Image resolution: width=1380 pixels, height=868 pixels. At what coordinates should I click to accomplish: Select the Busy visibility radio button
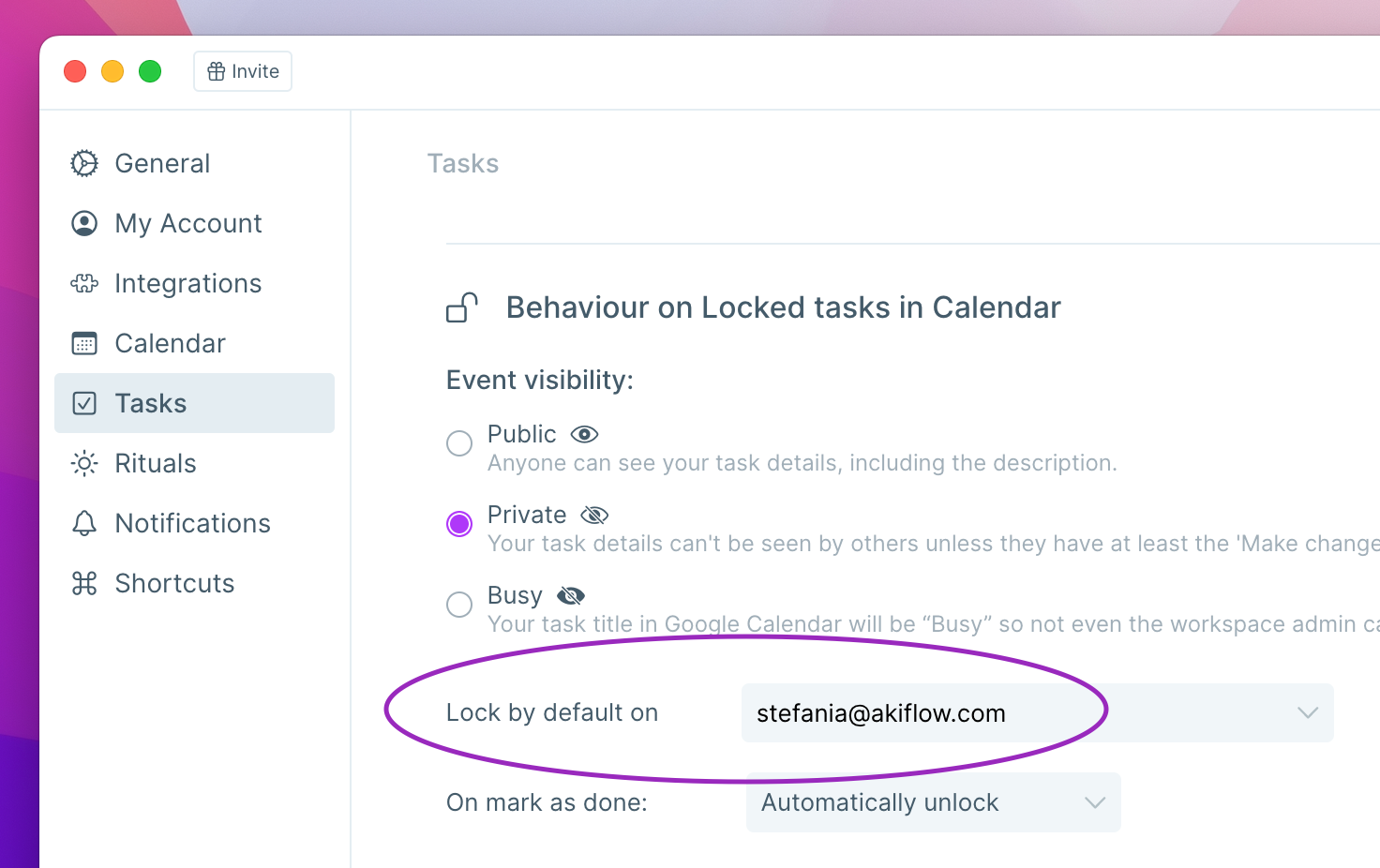459,605
